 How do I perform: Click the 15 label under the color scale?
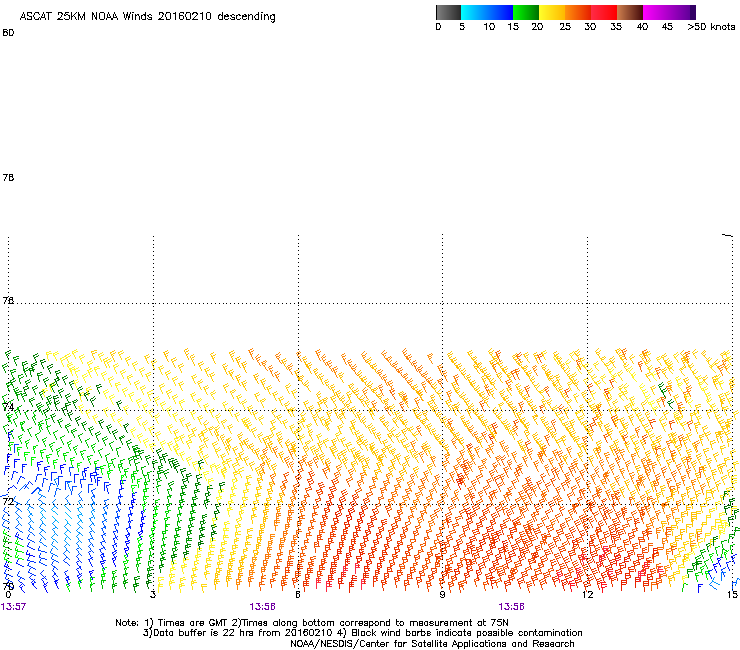point(513,27)
